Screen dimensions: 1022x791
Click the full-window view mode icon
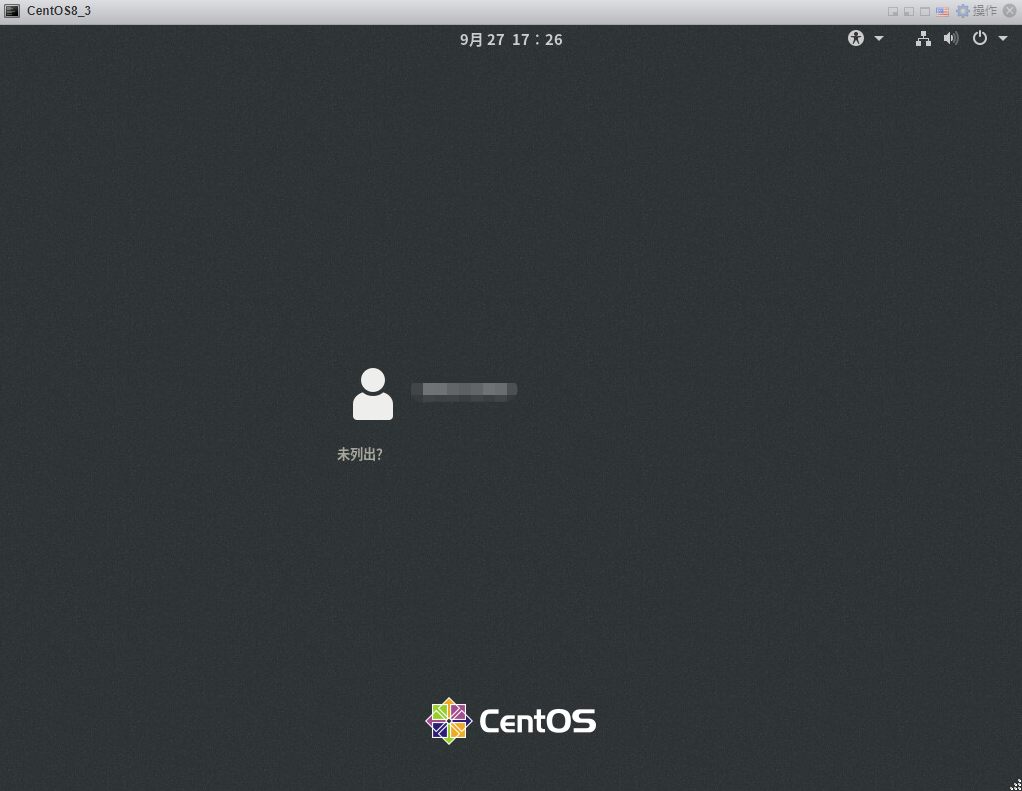(x=925, y=12)
